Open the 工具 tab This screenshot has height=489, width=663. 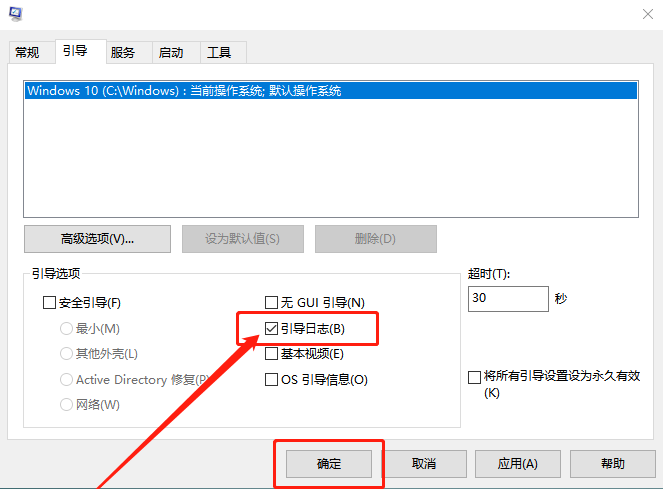click(x=219, y=52)
